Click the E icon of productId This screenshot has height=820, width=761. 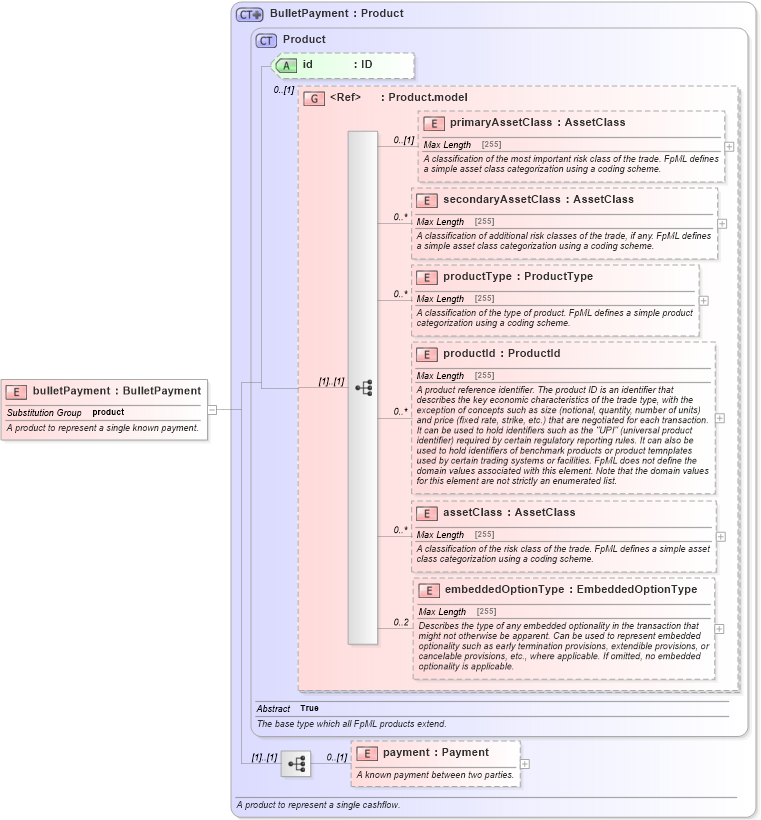click(x=427, y=354)
